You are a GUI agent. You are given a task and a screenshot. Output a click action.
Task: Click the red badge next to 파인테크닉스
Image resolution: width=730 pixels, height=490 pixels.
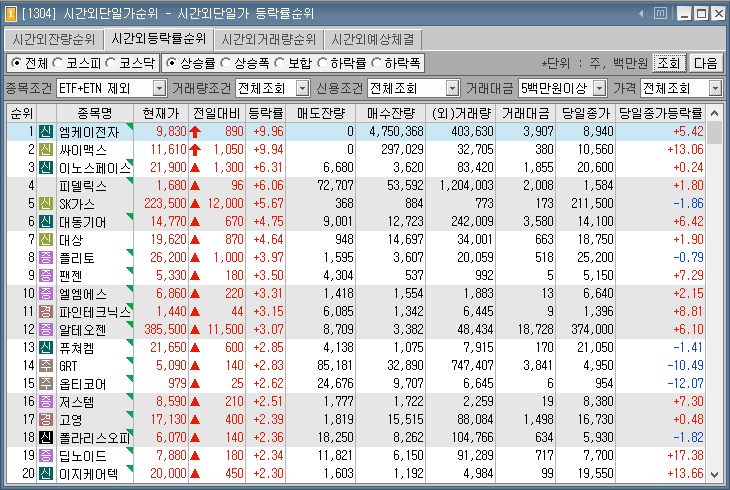46,312
